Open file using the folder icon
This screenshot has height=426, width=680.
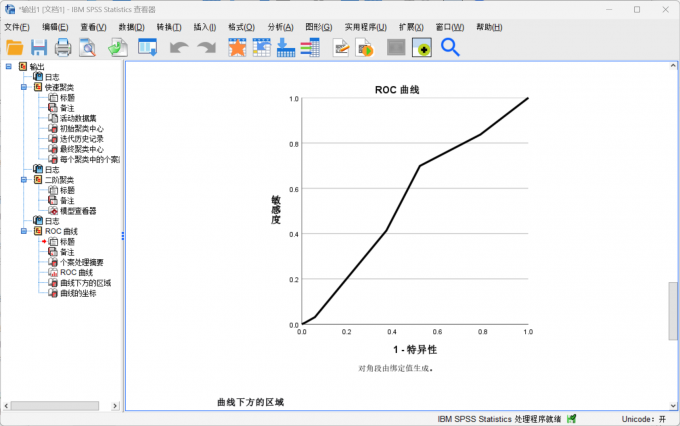15,47
